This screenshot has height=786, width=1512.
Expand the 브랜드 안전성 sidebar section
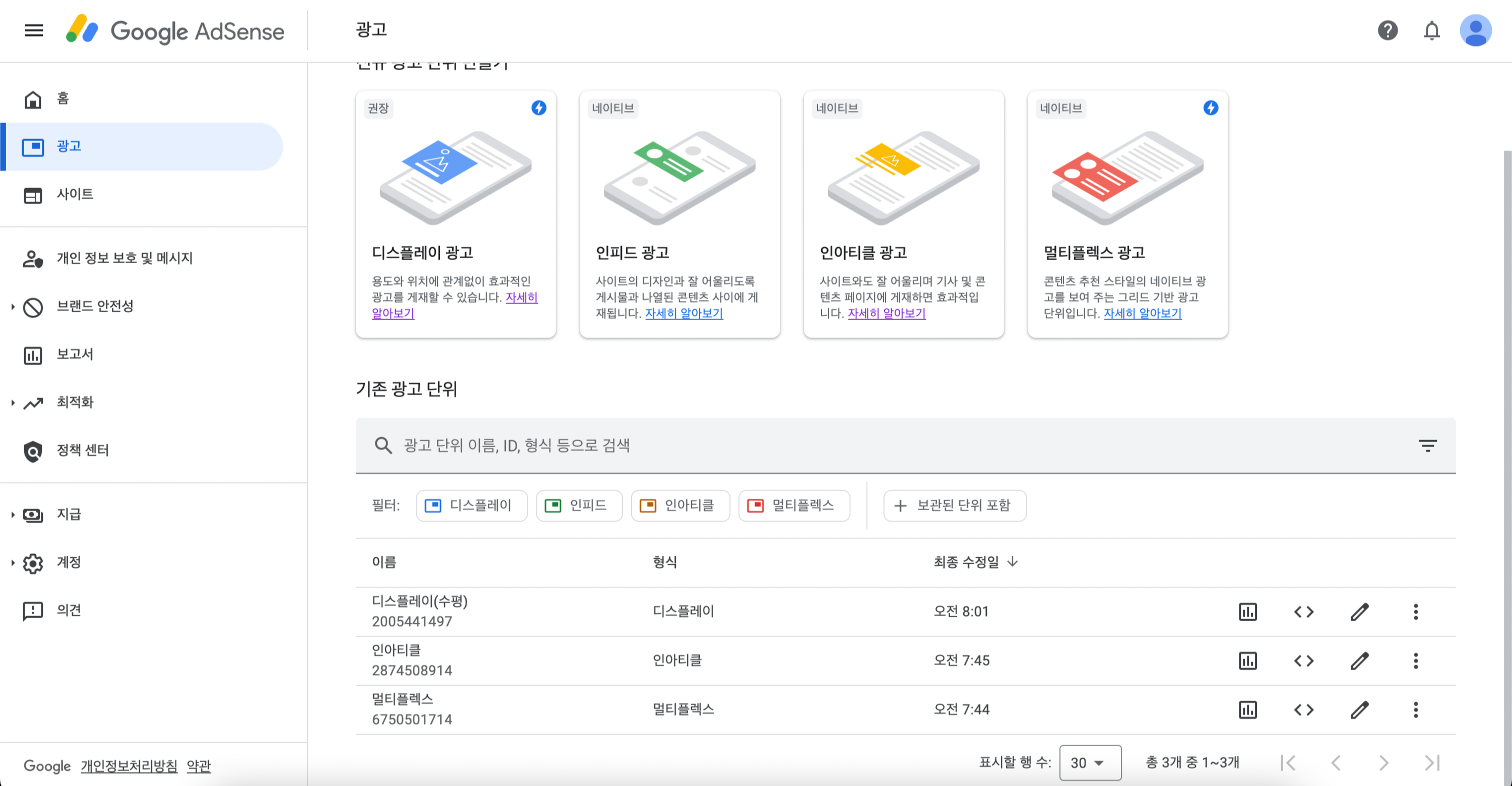point(95,306)
